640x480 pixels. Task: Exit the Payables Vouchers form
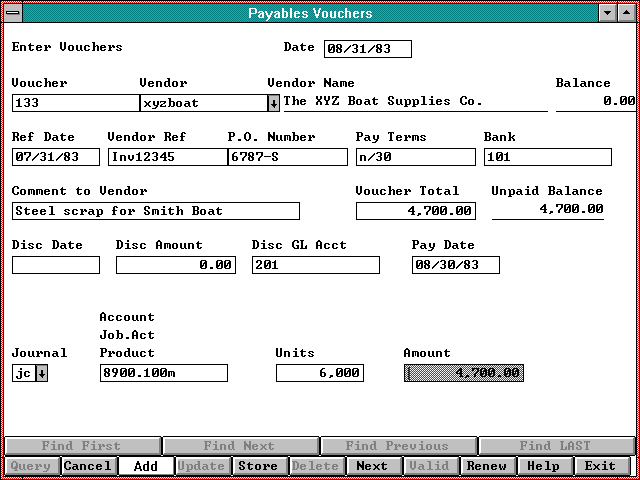600,466
